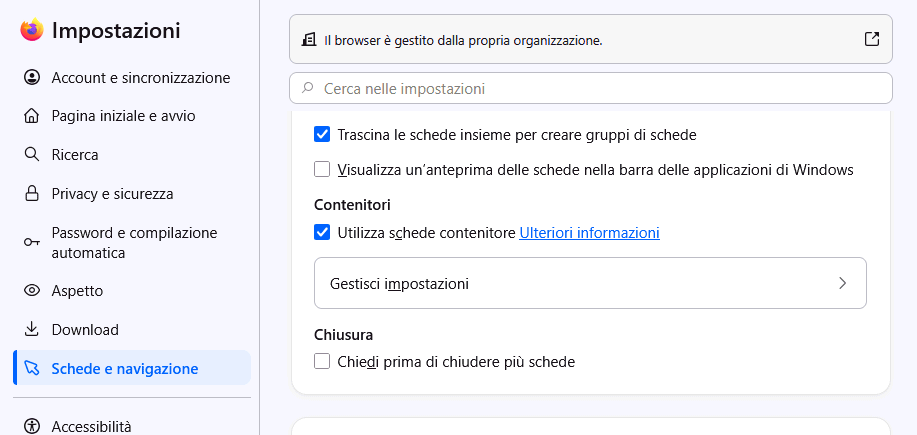The height and width of the screenshot is (435, 917).
Task: Click the organization building icon in banner
Action: click(308, 40)
